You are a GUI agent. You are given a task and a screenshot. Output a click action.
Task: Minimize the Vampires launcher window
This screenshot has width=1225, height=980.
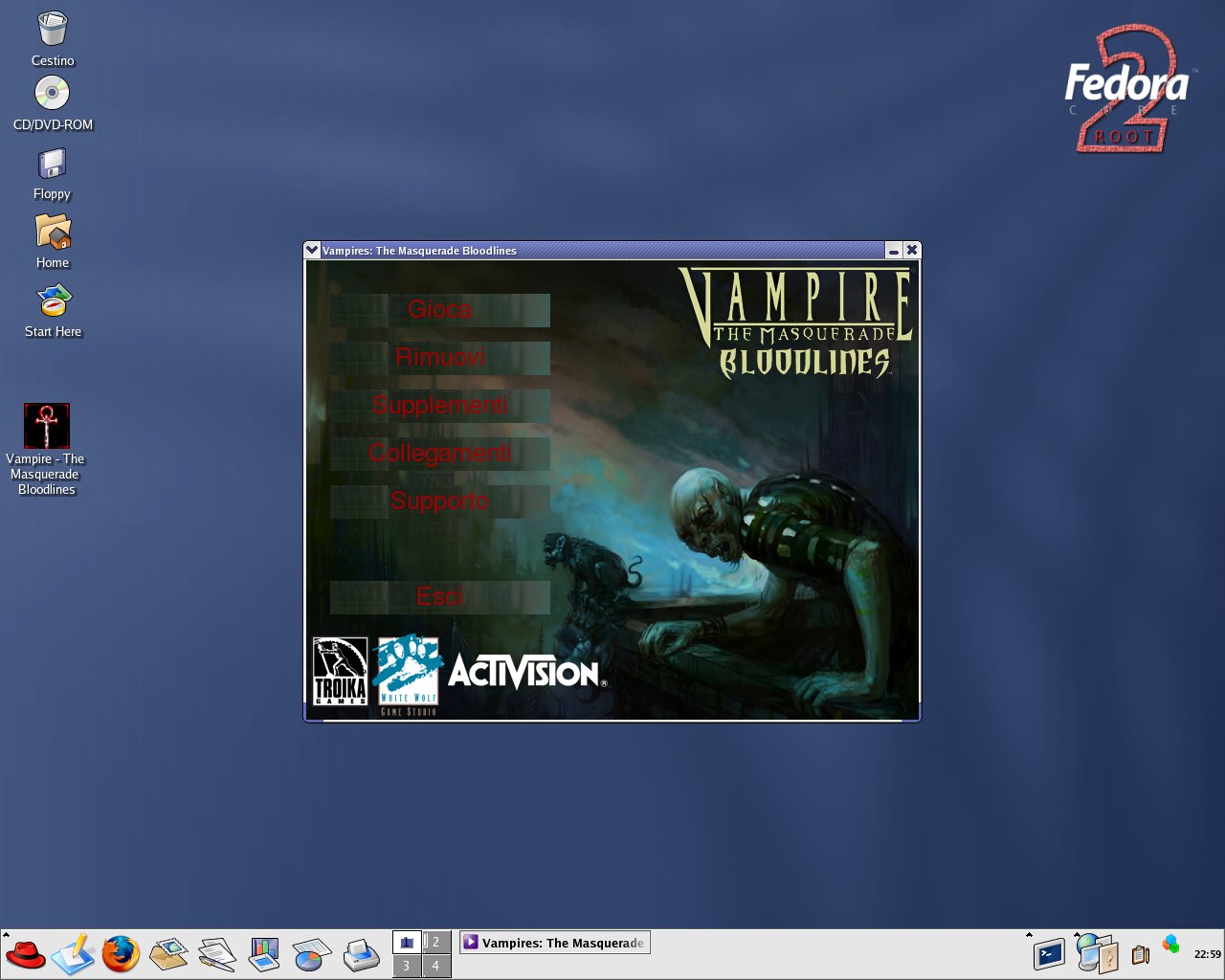[x=893, y=250]
